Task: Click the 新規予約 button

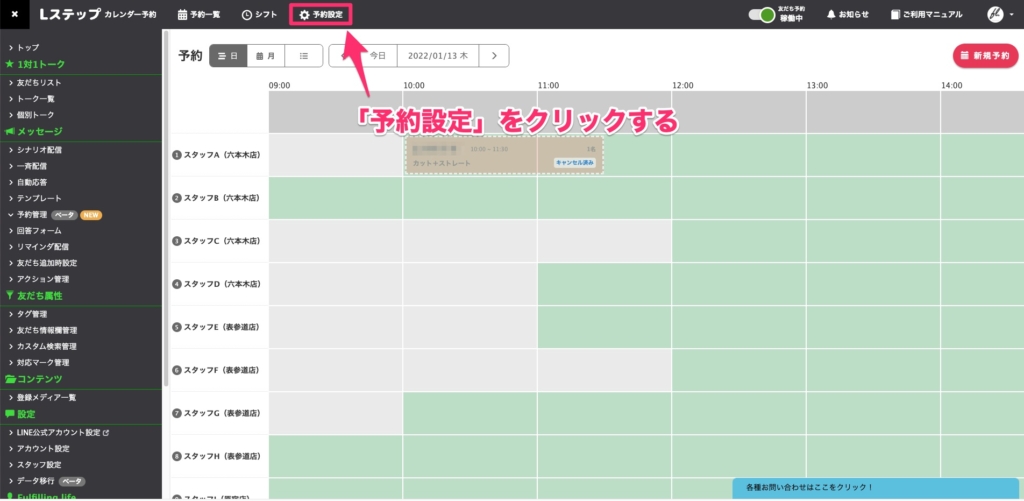Action: click(x=986, y=56)
